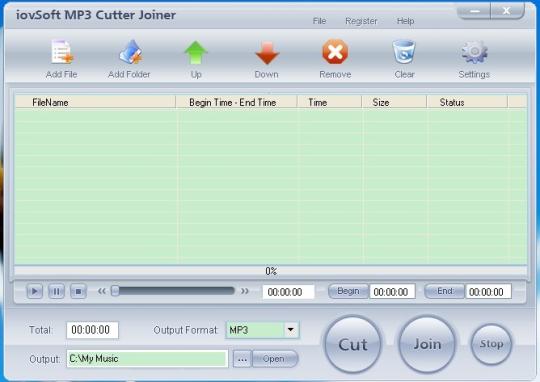Screen dimensions: 540x382
Task: Click the Add Folder icon
Action: (130, 52)
